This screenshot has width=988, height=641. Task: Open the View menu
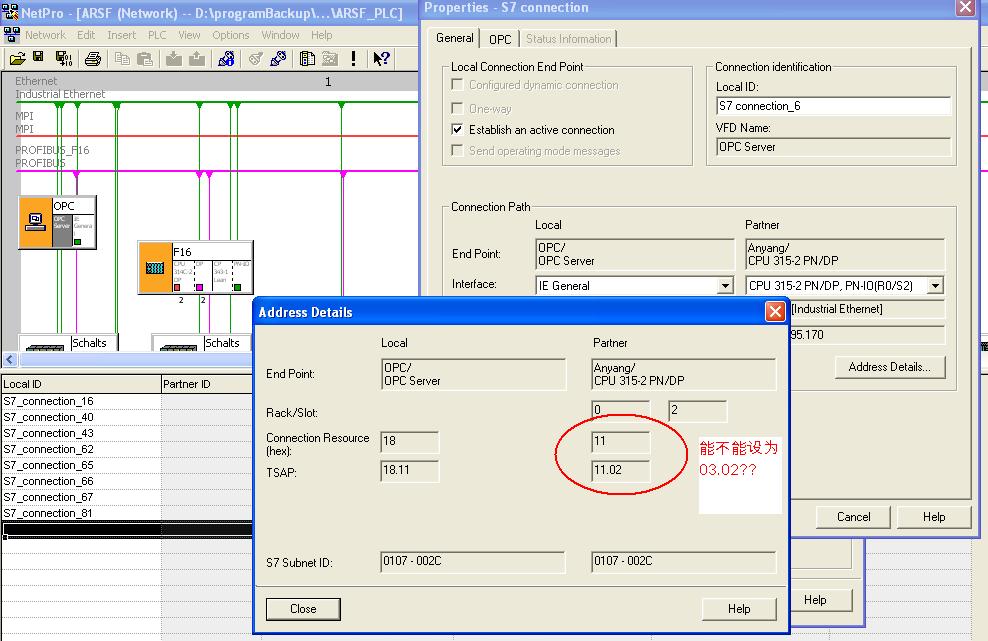(189, 35)
